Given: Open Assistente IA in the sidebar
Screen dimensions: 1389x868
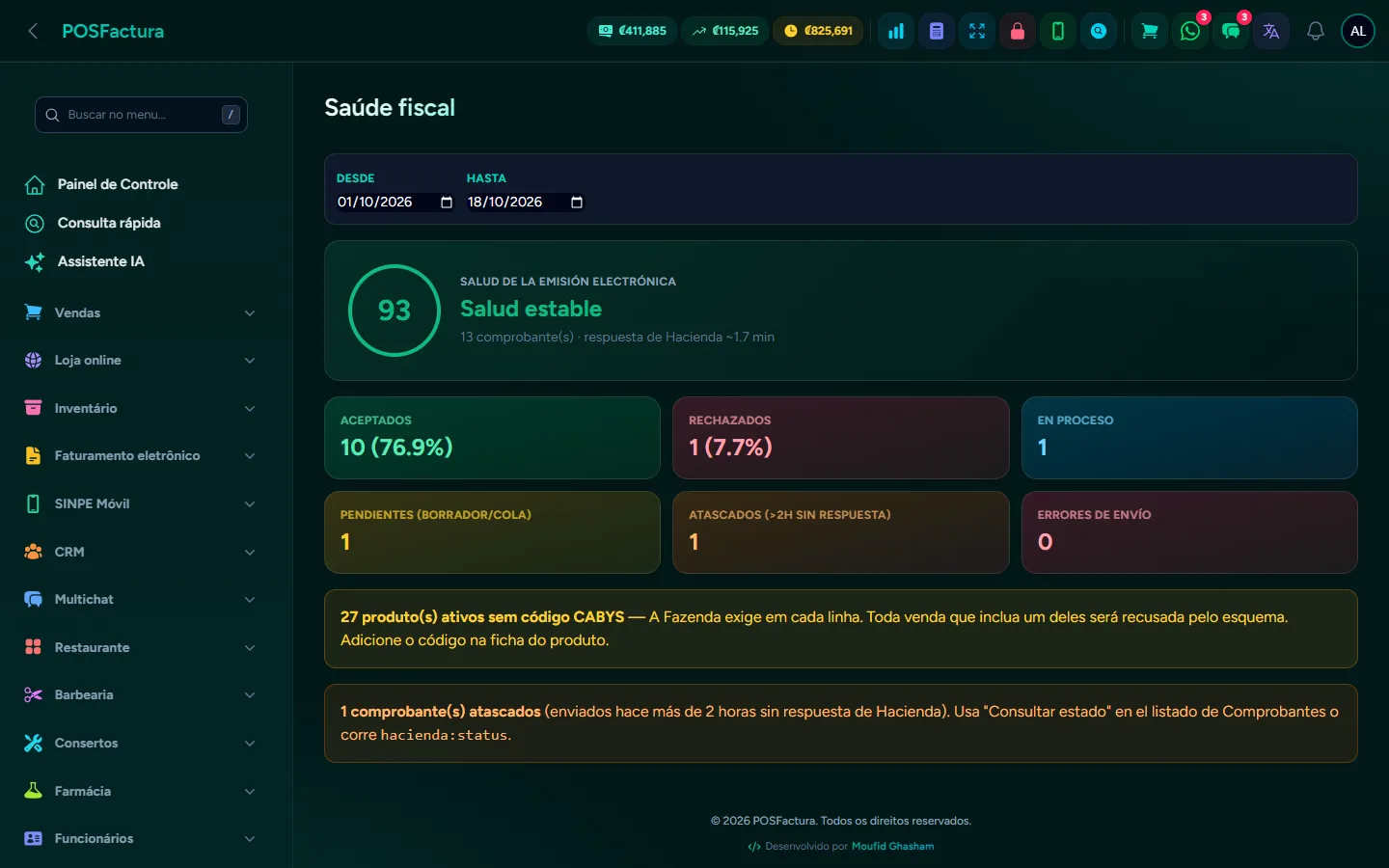Looking at the screenshot, I should 101,261.
